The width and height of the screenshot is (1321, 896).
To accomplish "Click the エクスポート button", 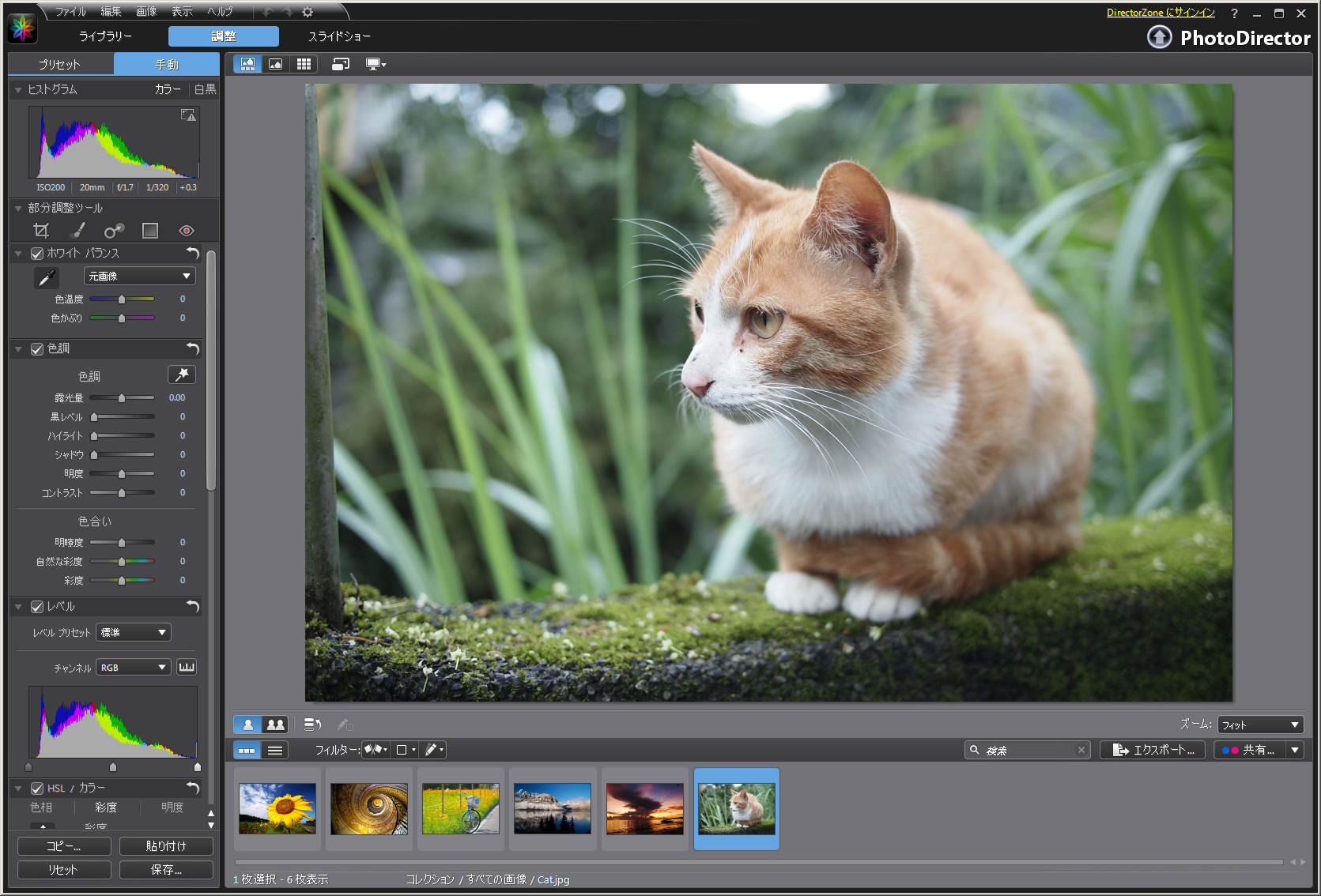I will point(1152,750).
